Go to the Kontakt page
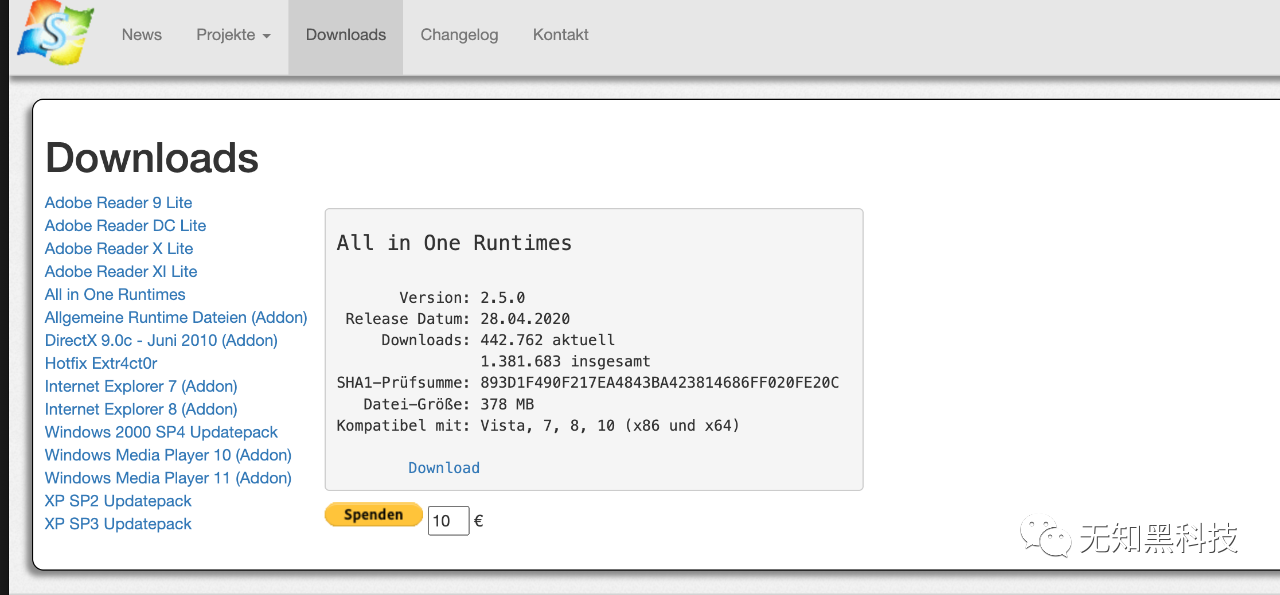Viewport: 1280px width, 595px height. (x=561, y=35)
